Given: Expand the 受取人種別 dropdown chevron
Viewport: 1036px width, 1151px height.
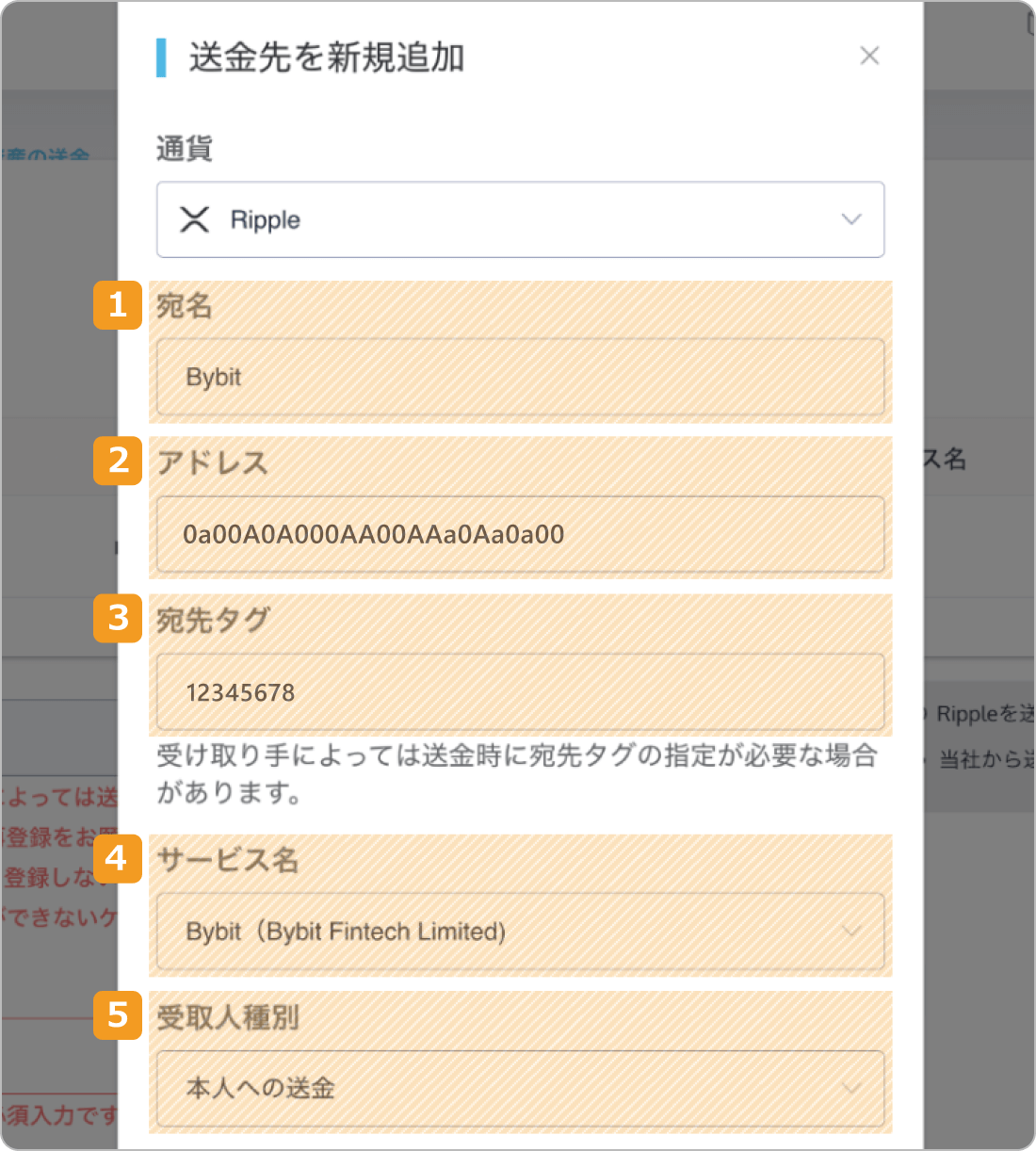Looking at the screenshot, I should point(850,1089).
